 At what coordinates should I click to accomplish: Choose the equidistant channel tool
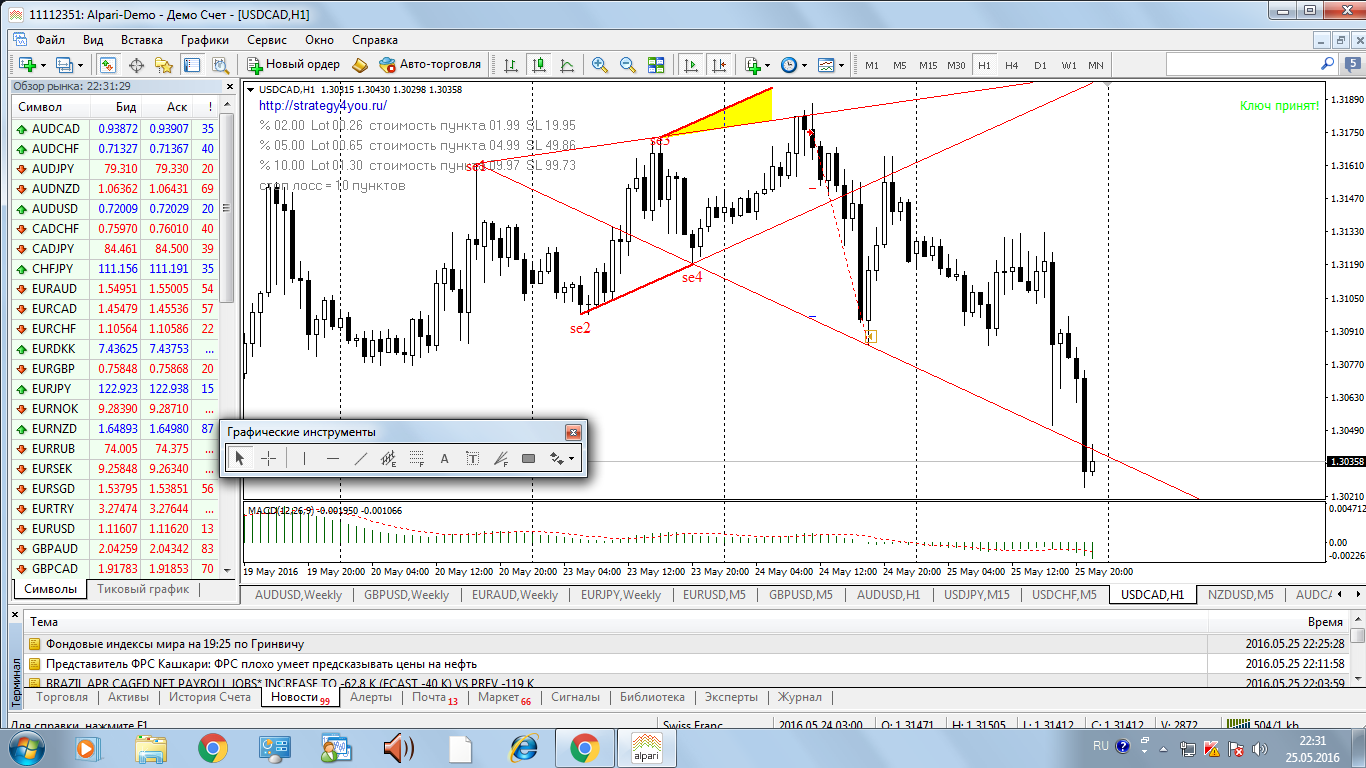(x=389, y=459)
